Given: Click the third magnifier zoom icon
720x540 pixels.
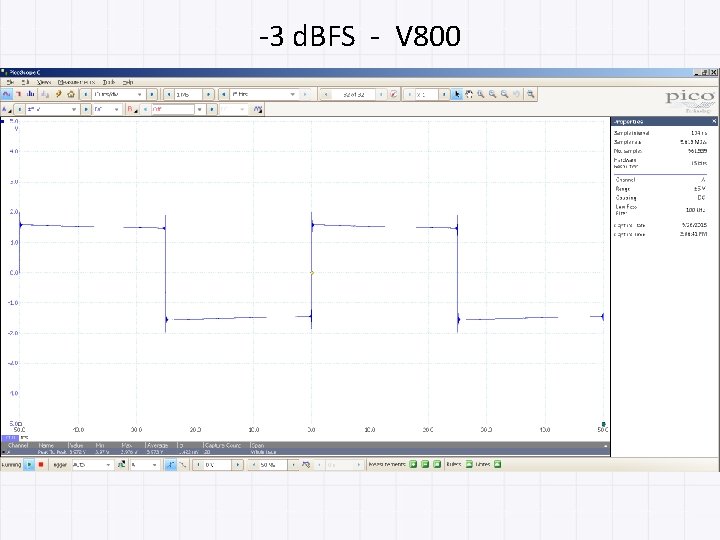Looking at the screenshot, I should coord(505,94).
